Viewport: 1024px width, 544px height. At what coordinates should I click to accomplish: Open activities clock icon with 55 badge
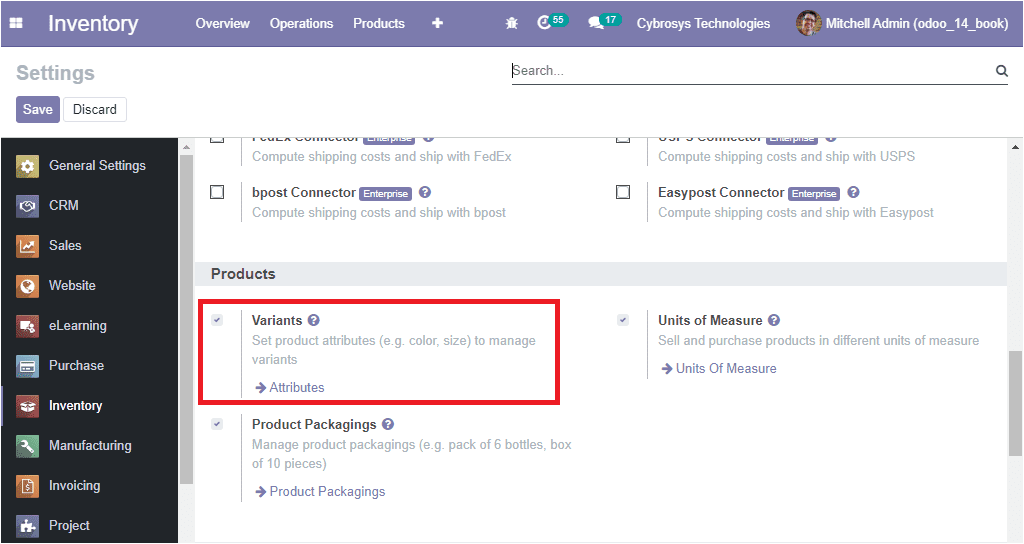[551, 22]
